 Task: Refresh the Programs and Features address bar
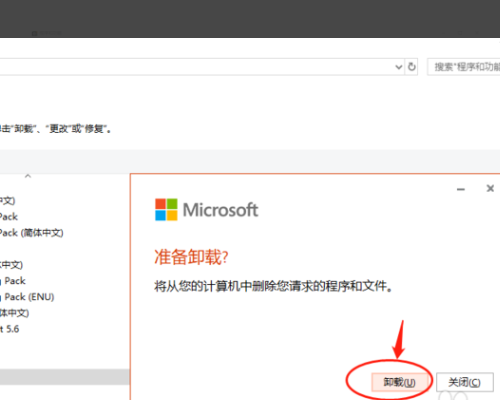tap(412, 67)
